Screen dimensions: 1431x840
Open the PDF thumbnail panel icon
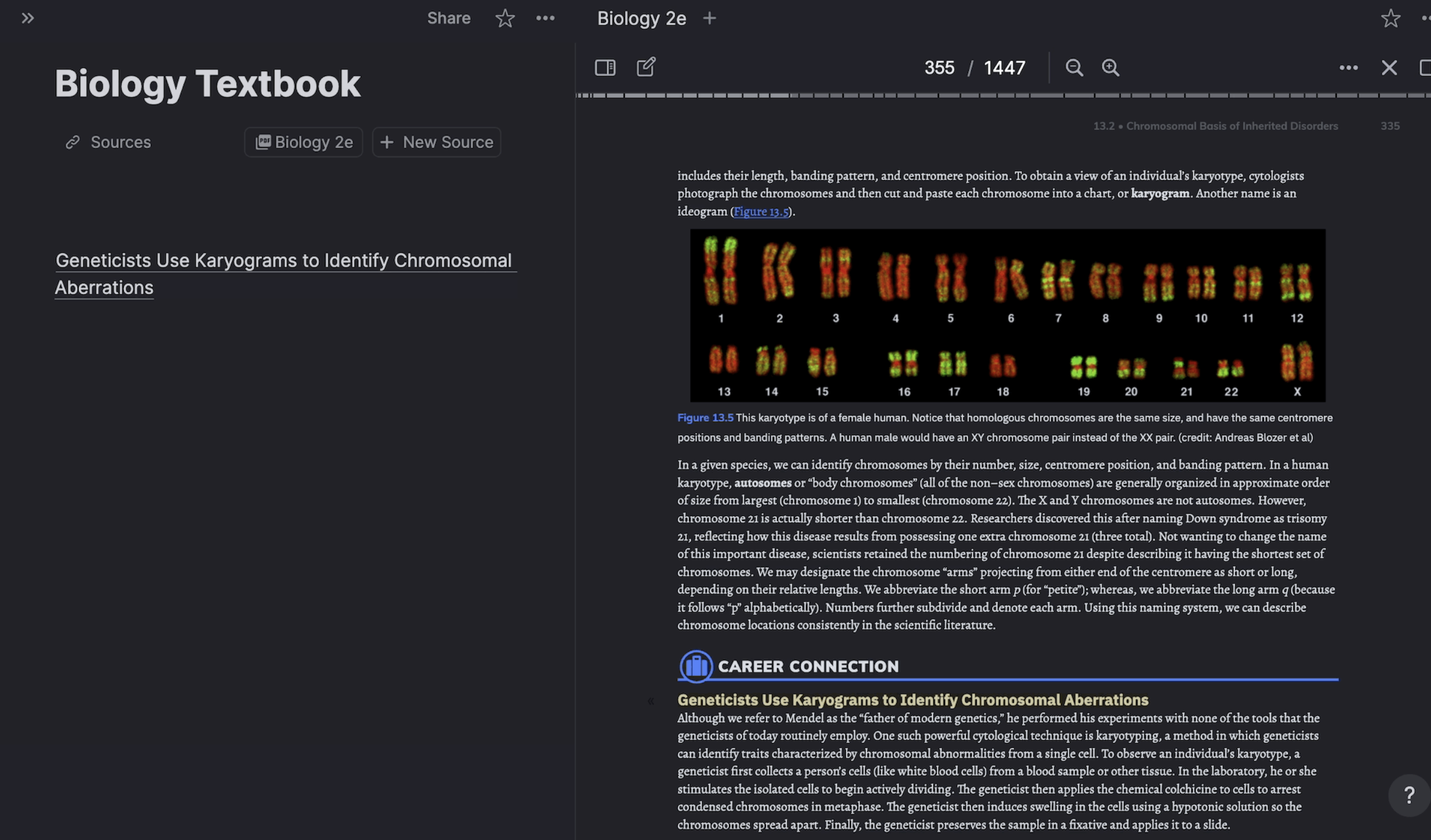coord(606,67)
